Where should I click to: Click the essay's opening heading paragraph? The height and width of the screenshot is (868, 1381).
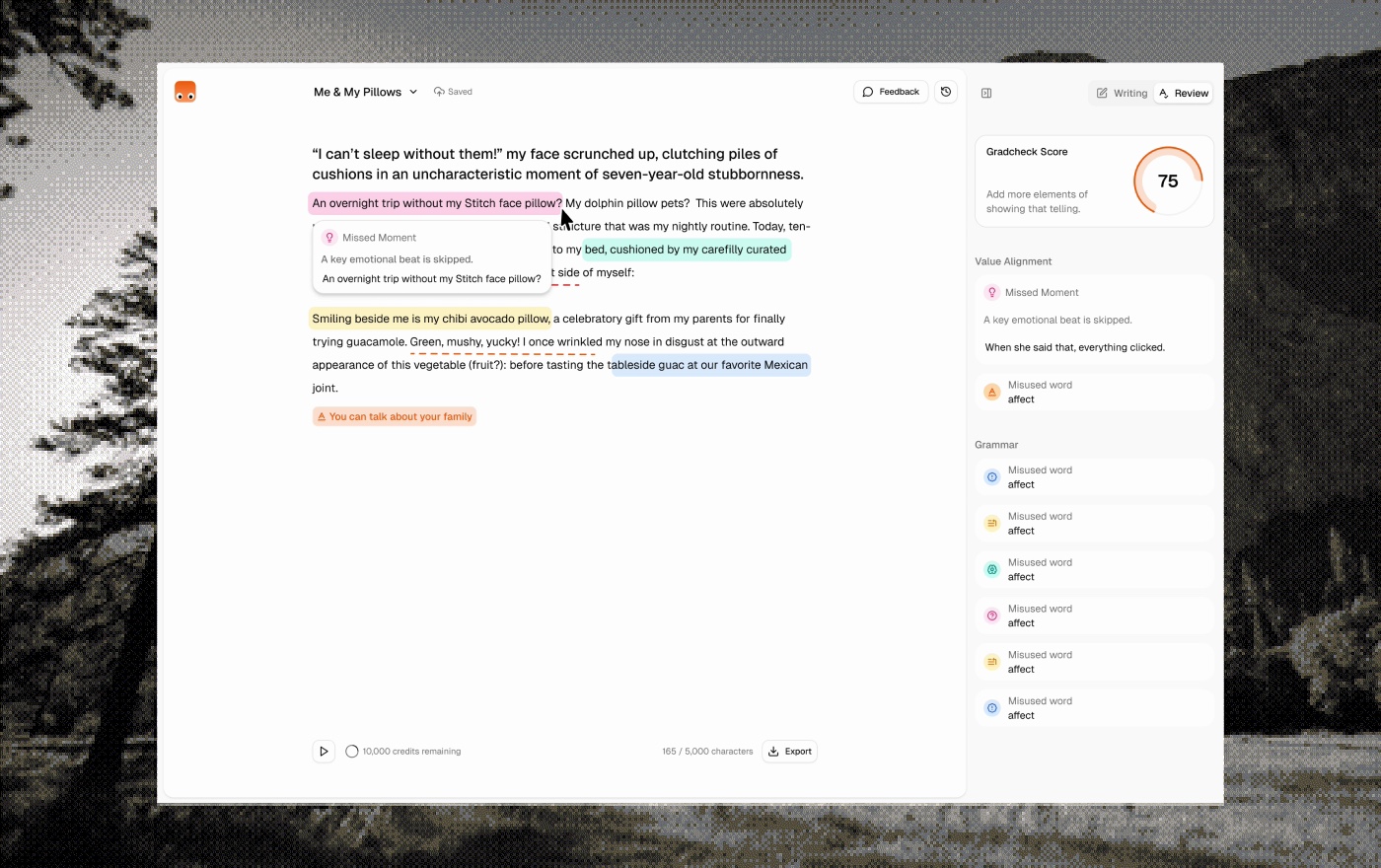[558, 164]
